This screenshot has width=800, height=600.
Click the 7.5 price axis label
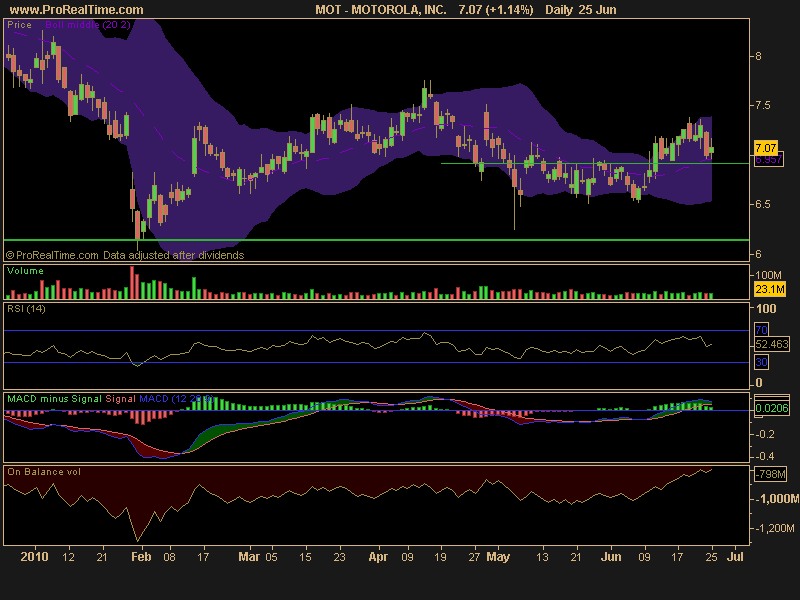tap(762, 105)
